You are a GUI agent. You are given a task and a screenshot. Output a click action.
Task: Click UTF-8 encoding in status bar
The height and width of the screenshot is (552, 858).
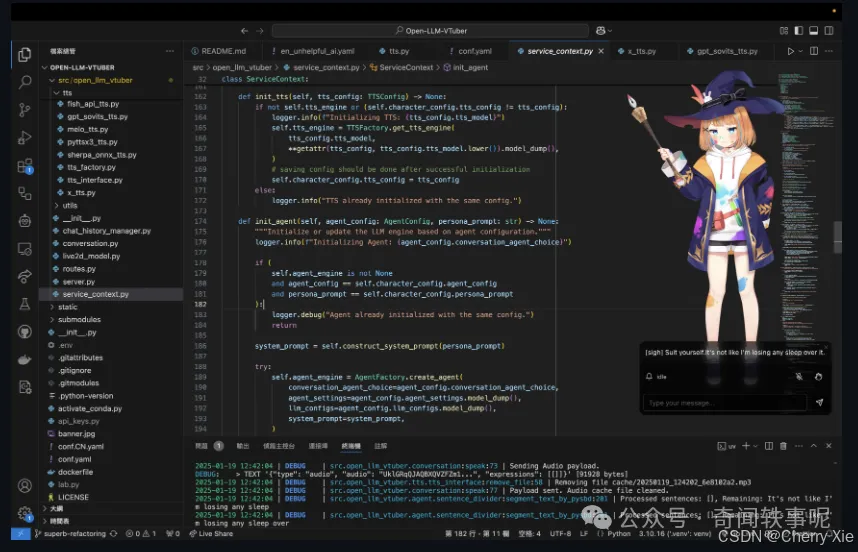pyautogui.click(x=560, y=533)
